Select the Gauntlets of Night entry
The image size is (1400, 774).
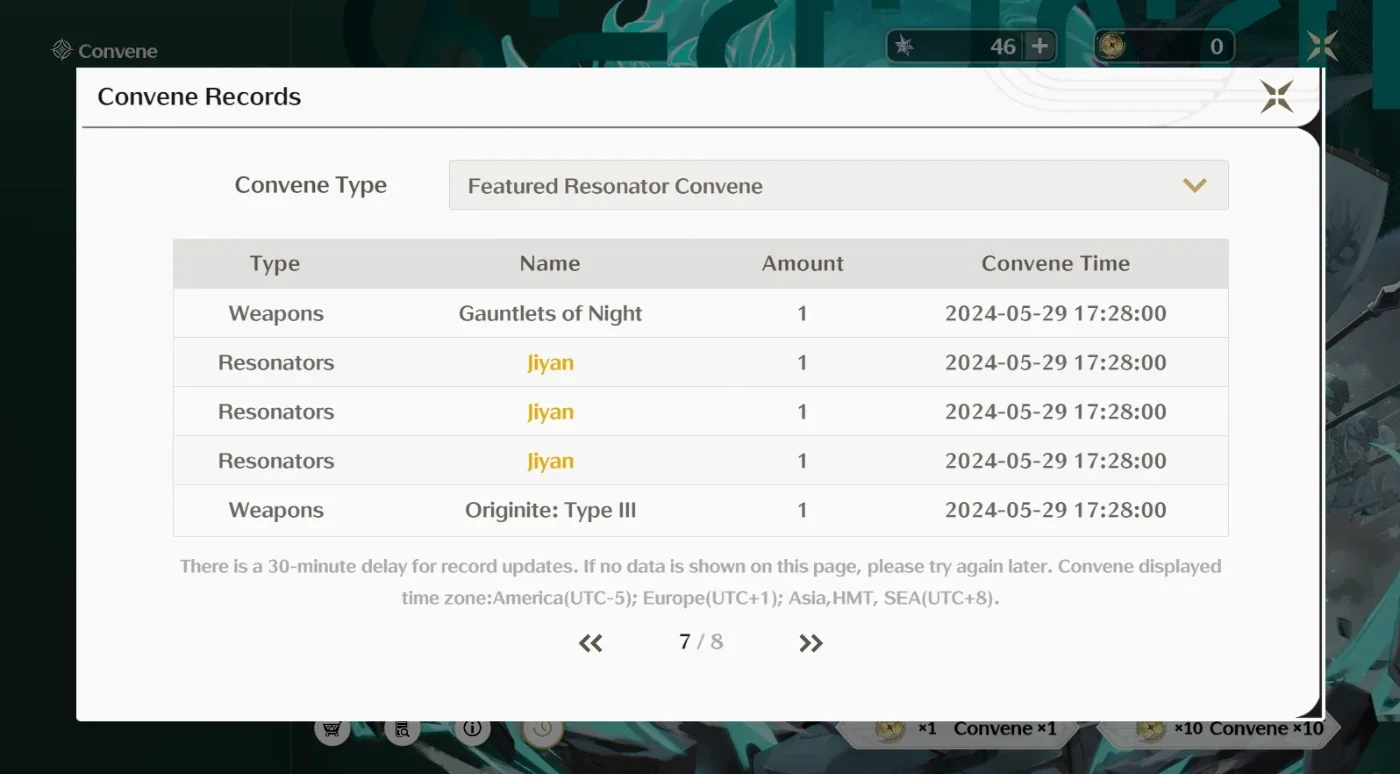coord(550,313)
